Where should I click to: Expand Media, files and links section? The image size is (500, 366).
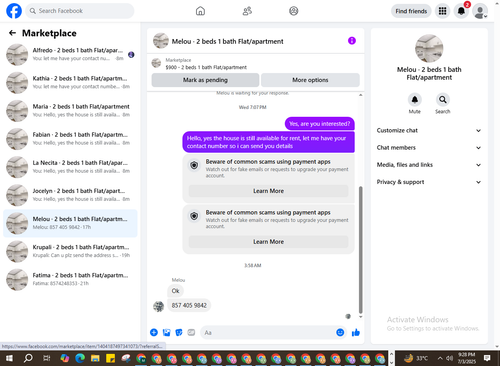click(429, 165)
